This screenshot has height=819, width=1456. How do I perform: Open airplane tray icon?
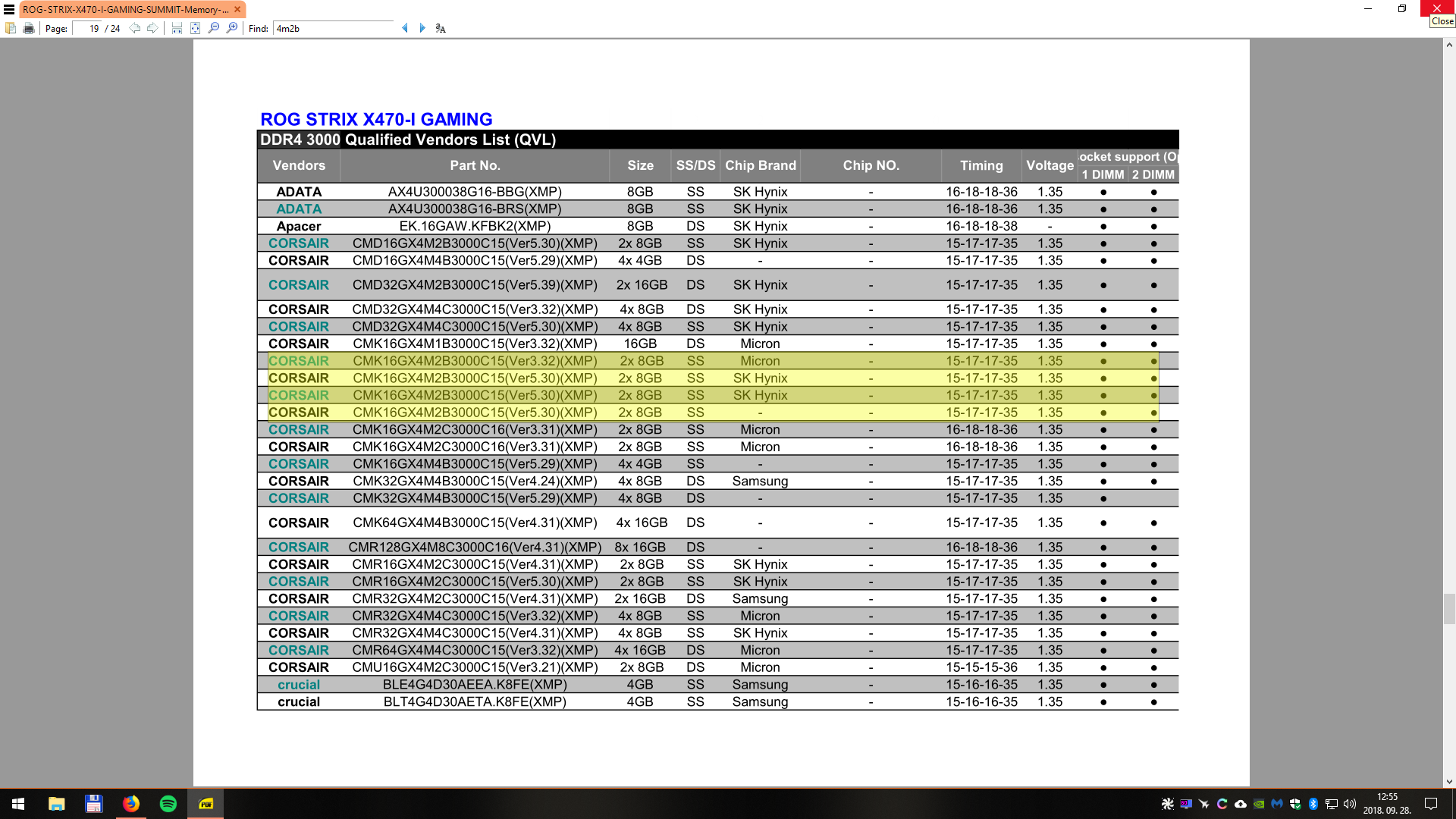click(x=1204, y=804)
